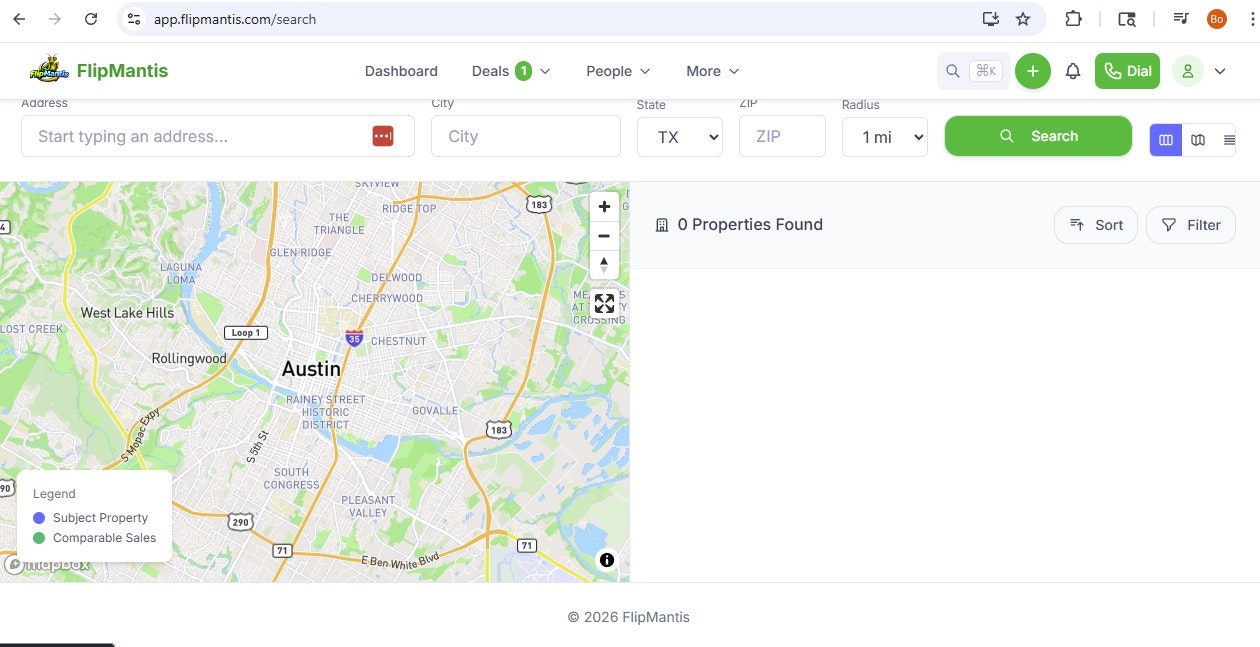Click the zoom-in control on the map
The image size is (1260, 647).
[x=604, y=206]
